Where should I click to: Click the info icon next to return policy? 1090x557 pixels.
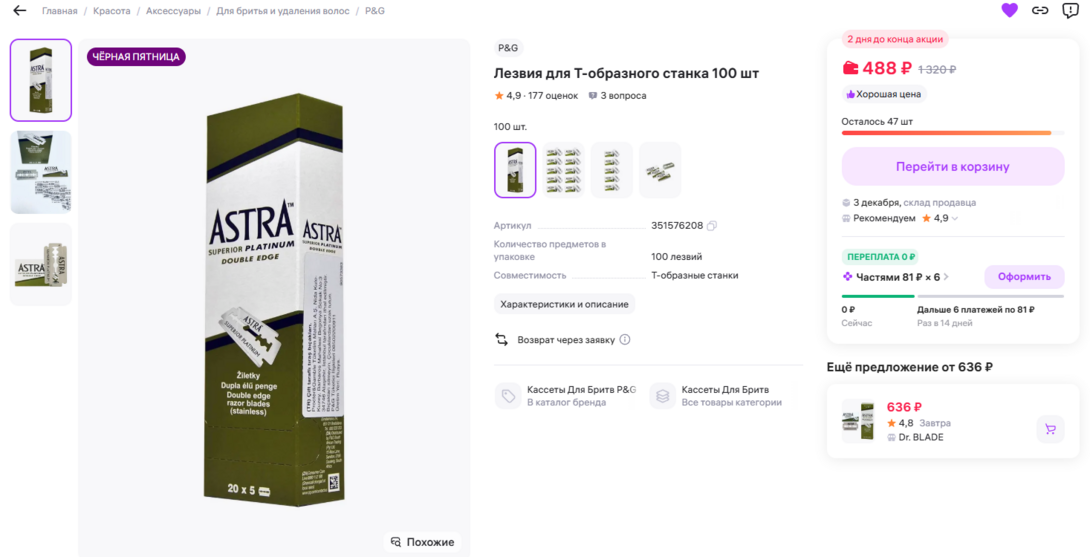click(625, 340)
